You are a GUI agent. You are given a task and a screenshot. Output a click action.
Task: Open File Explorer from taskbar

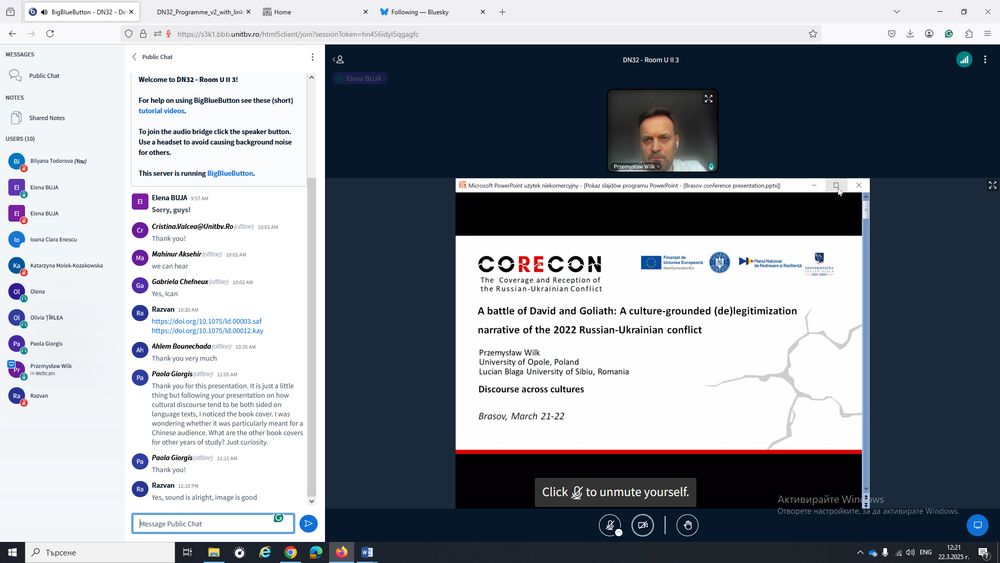click(x=214, y=552)
